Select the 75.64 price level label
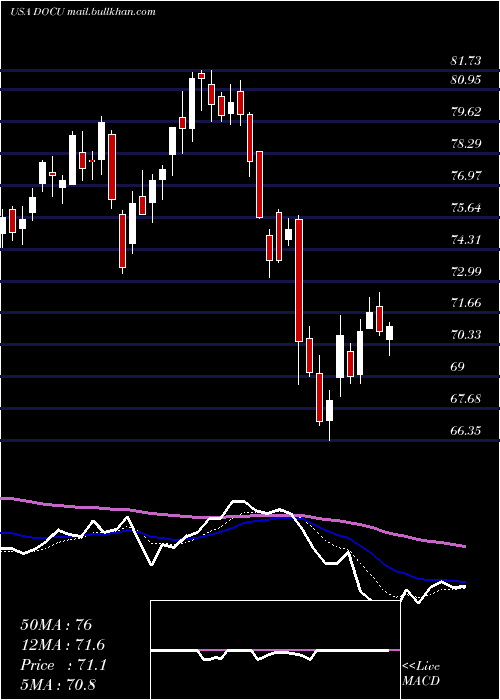Viewport: 500px width, 700px height. [466, 208]
